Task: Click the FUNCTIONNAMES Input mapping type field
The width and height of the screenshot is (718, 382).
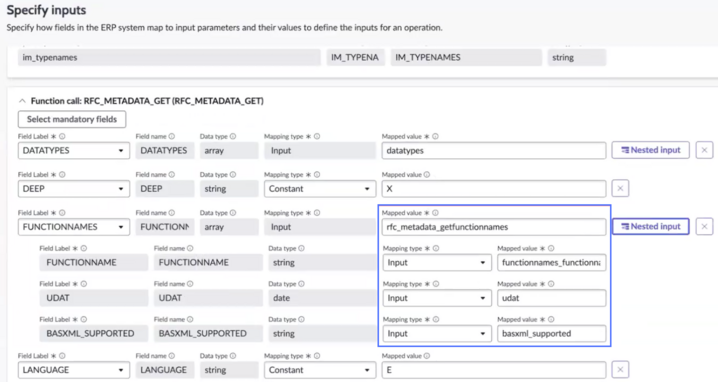Action: point(320,227)
